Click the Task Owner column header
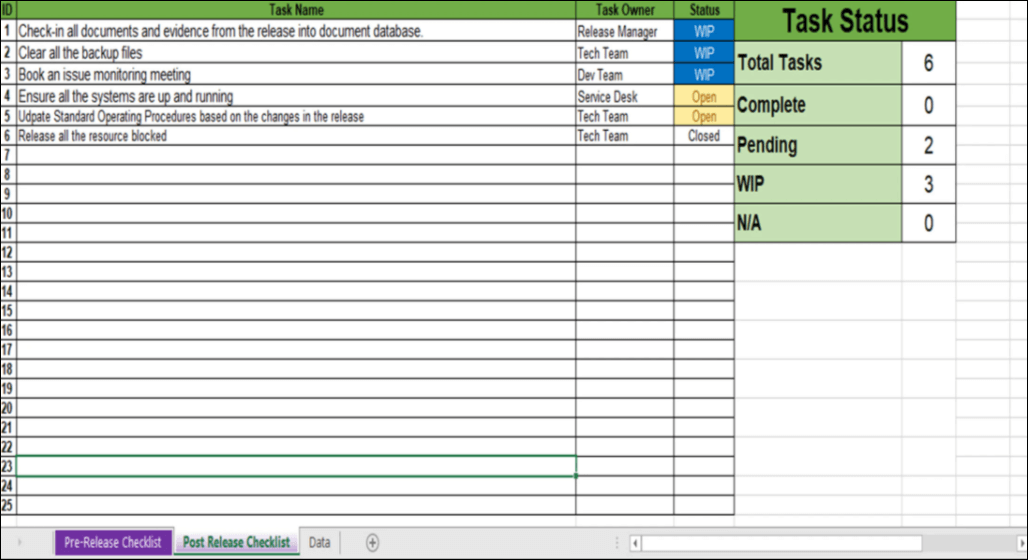The height and width of the screenshot is (560, 1028). tap(625, 10)
